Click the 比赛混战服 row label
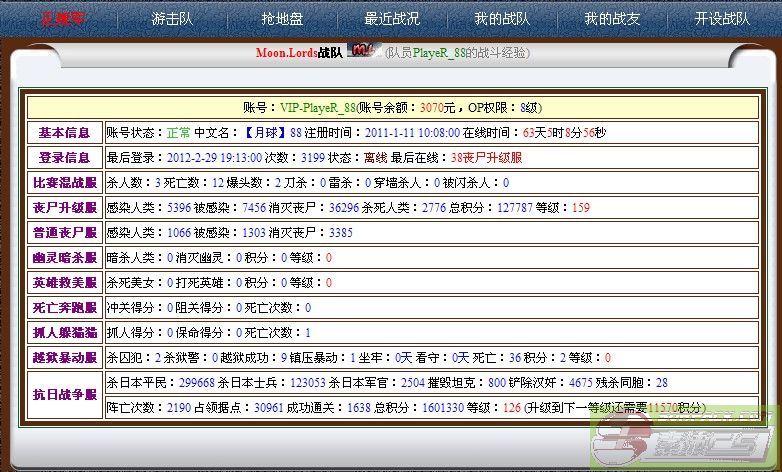Screen dimensions: 782x472 click(65, 182)
